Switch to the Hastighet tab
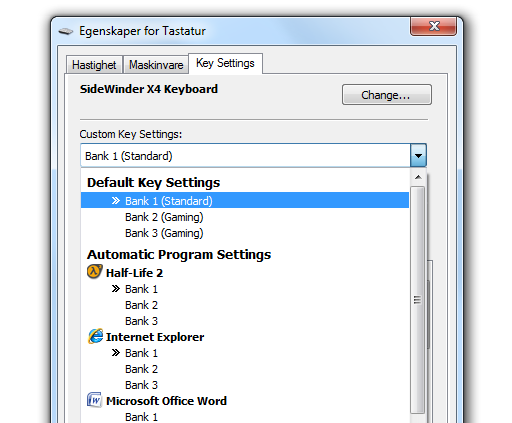This screenshot has width=512, height=423. 94,65
